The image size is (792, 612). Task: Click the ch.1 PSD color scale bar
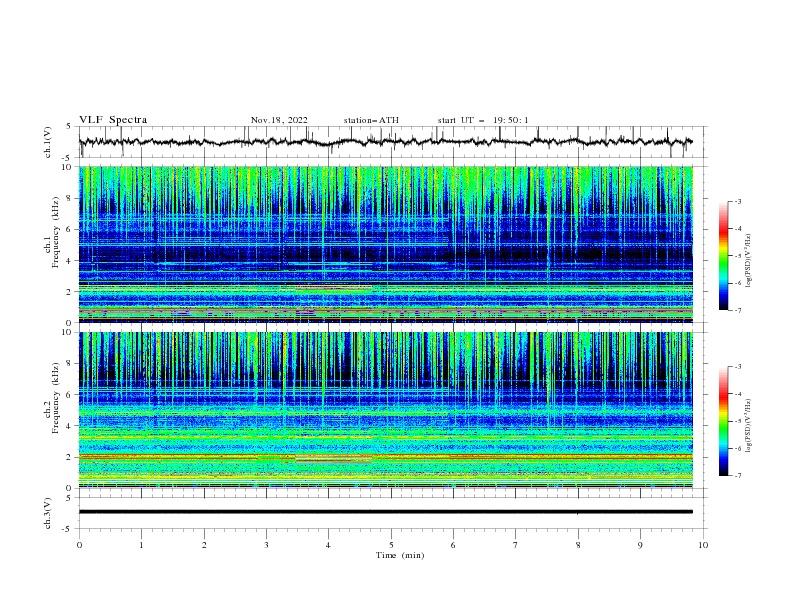(x=723, y=256)
